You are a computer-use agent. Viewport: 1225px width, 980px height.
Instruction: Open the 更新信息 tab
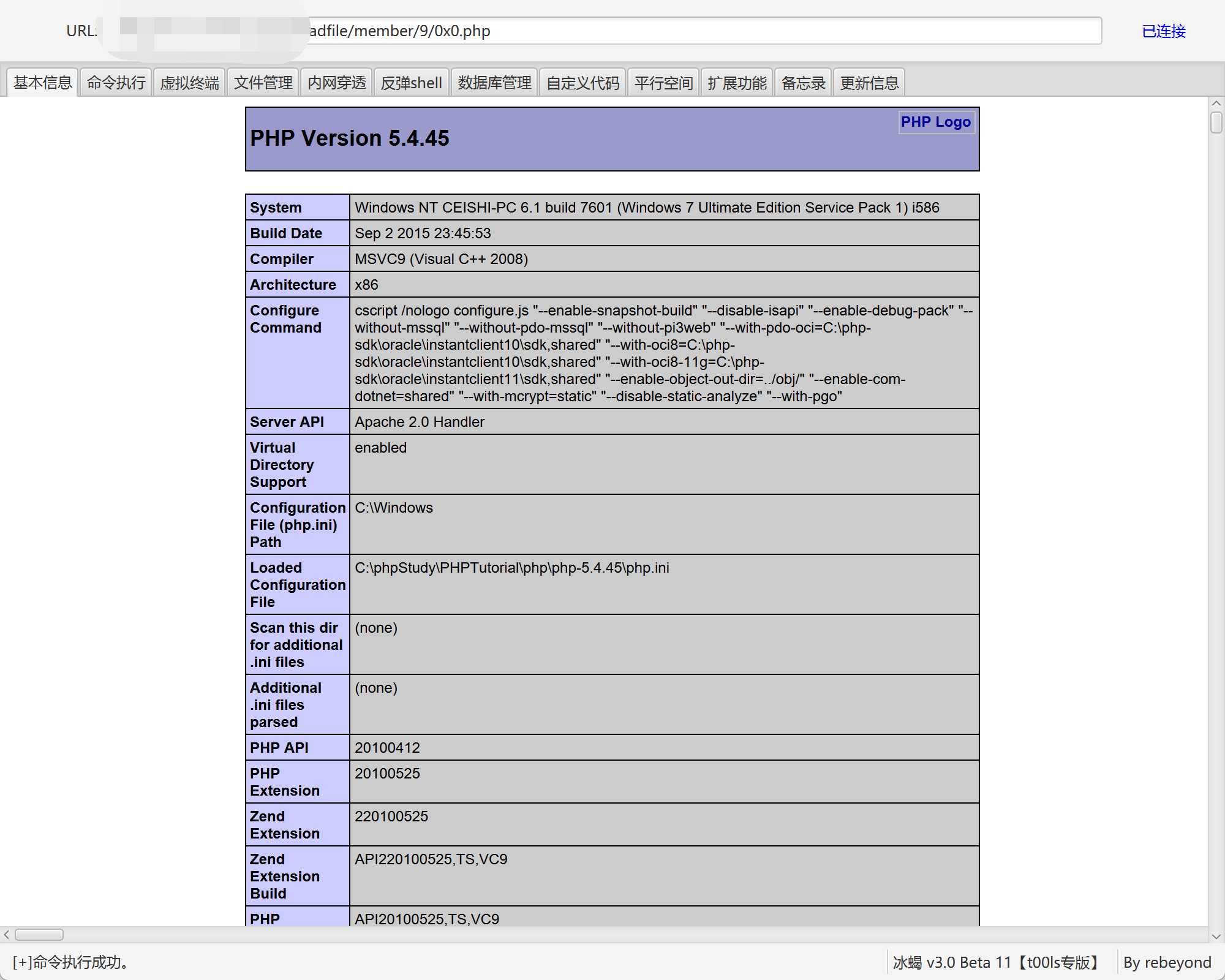pyautogui.click(x=869, y=83)
